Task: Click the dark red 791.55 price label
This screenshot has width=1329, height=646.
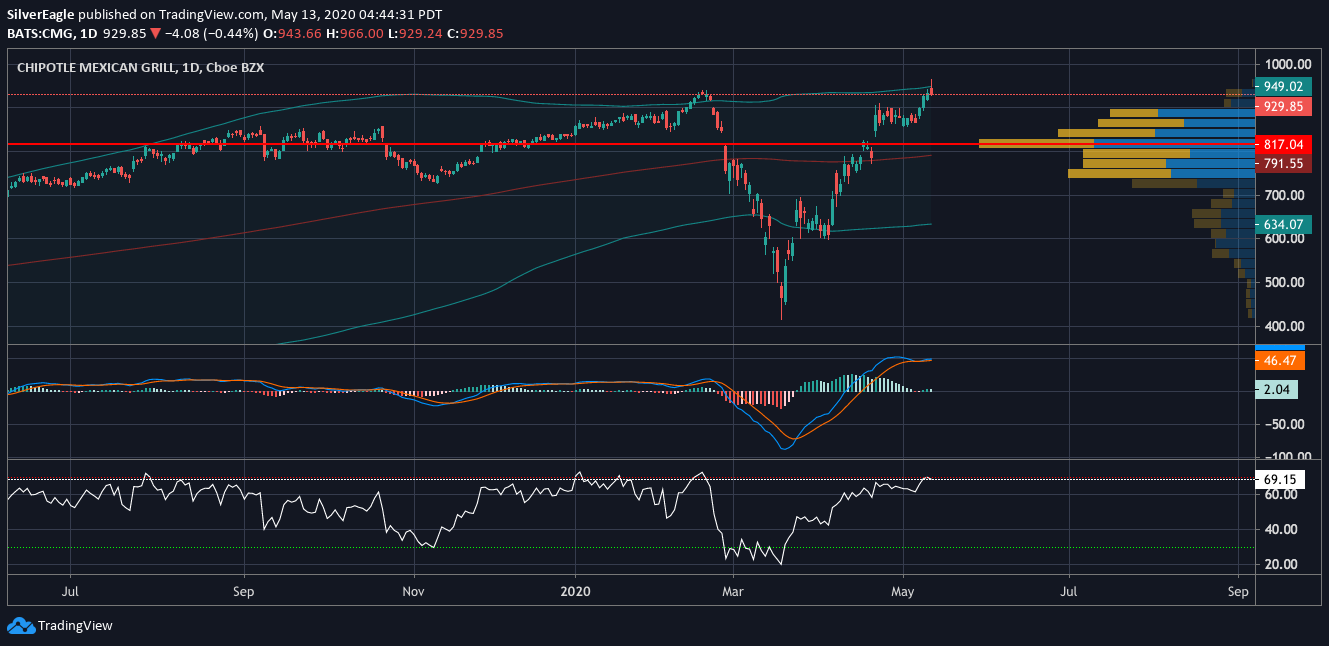Action: click(x=1283, y=163)
